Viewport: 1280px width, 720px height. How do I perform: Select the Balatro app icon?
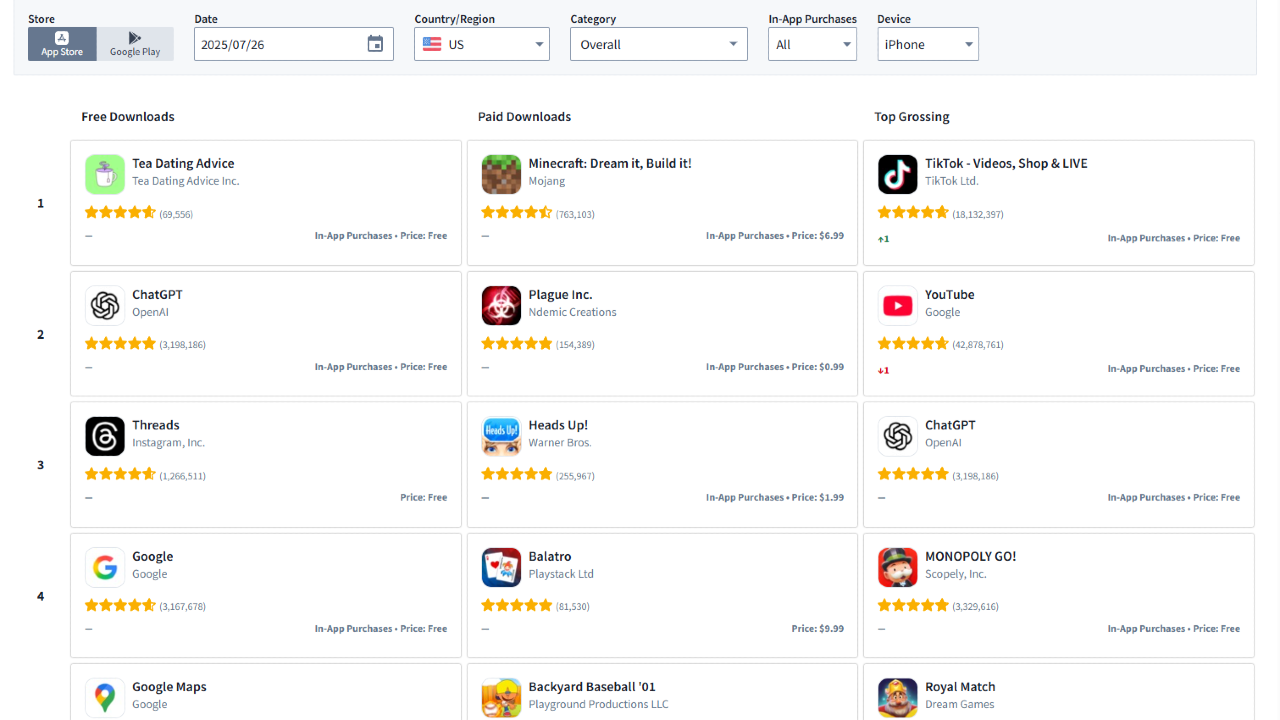tap(500, 567)
